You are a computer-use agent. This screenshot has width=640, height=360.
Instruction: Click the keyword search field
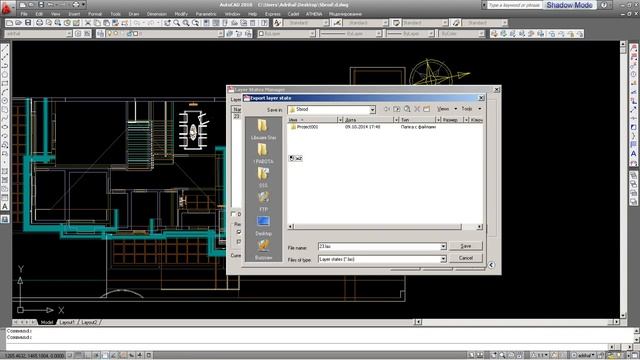coord(514,5)
